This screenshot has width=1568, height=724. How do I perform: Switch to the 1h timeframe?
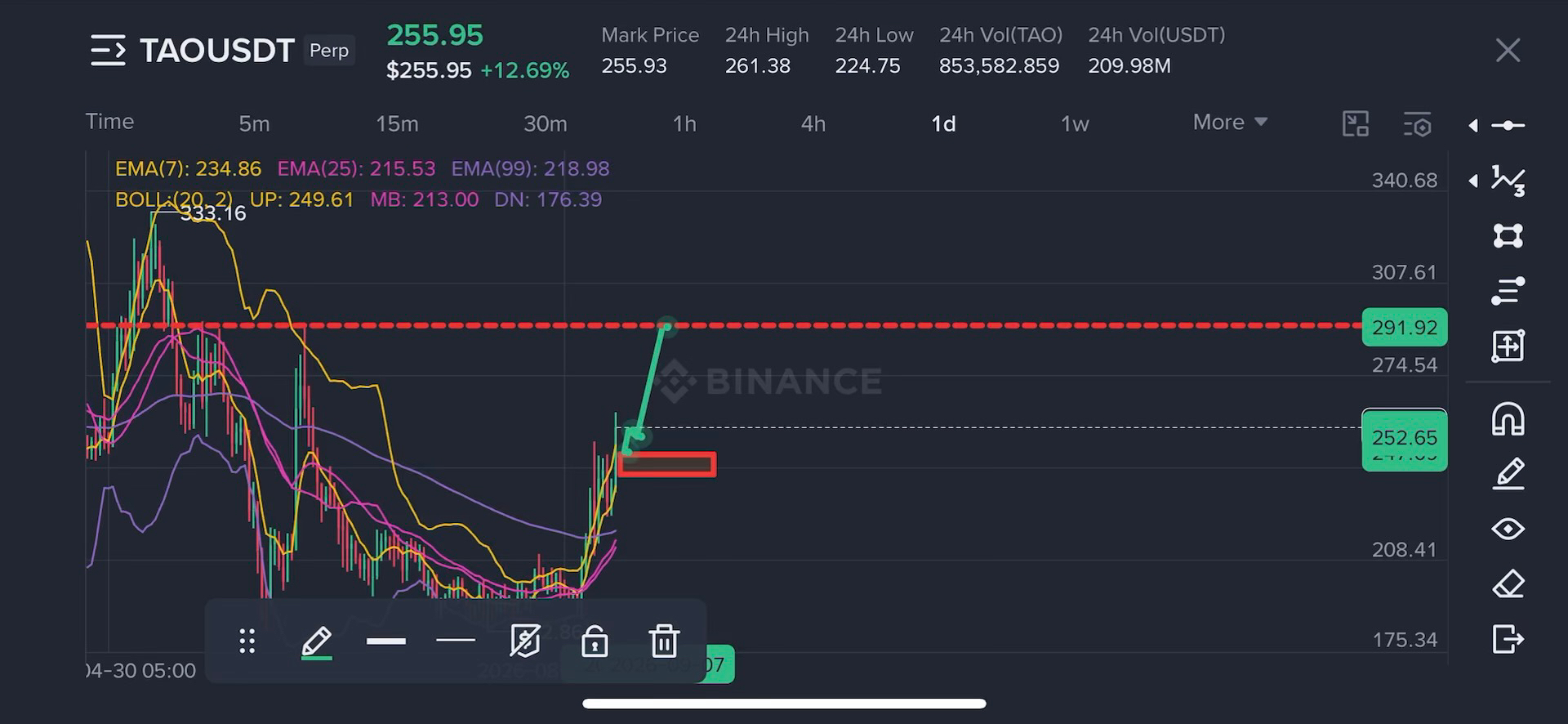684,123
